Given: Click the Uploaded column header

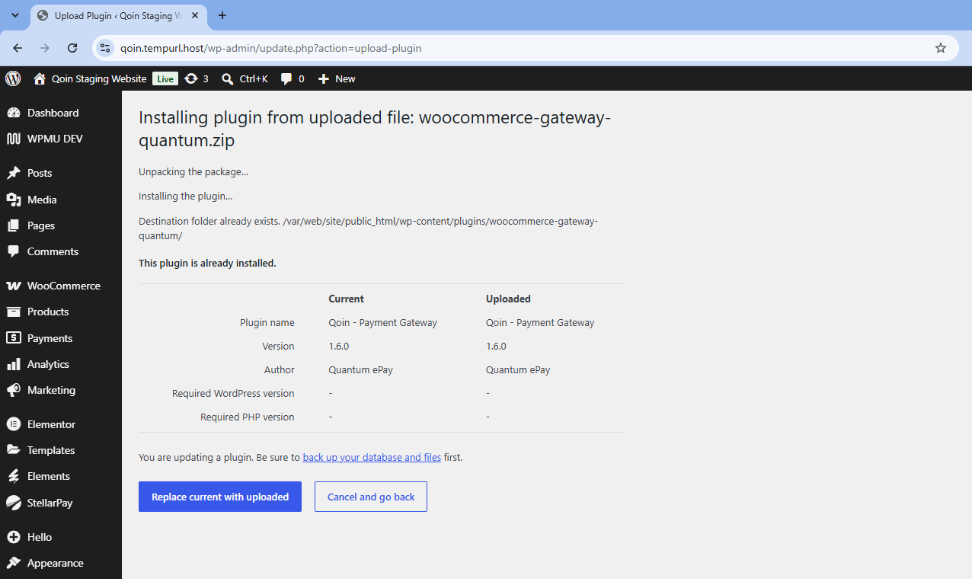Looking at the screenshot, I should [508, 299].
